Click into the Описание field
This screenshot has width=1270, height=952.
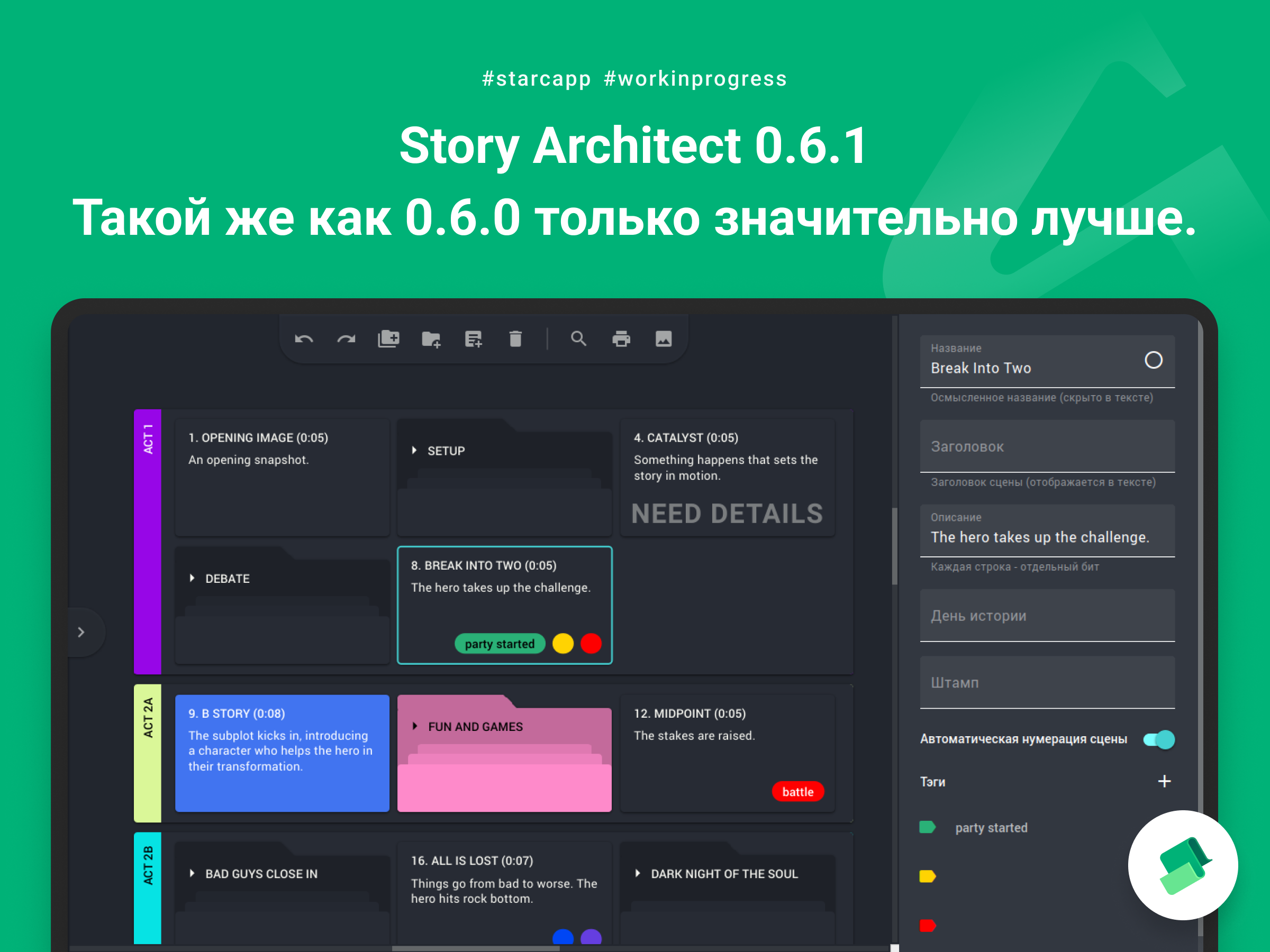coord(1047,530)
